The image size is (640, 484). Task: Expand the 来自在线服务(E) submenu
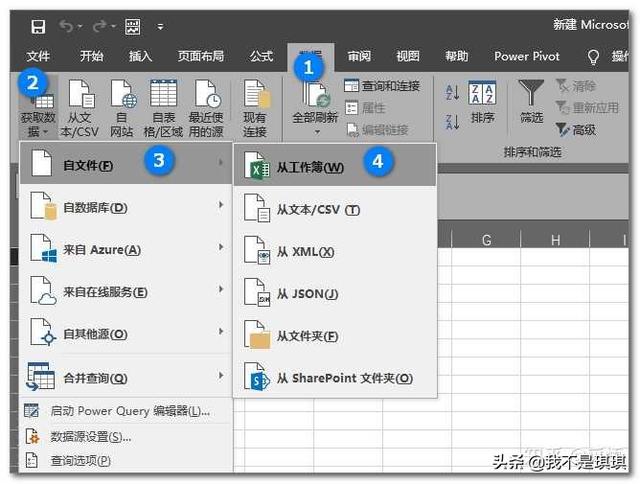coord(126,291)
